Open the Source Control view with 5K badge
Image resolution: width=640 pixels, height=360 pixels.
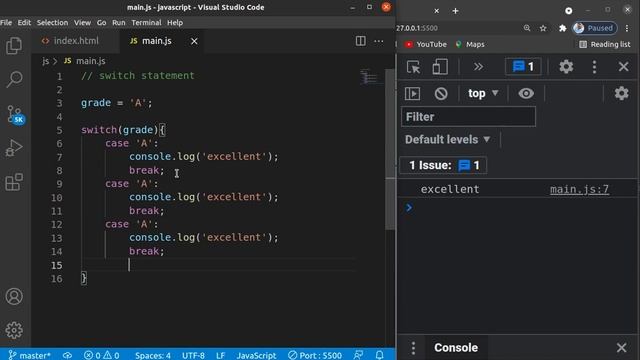pos(15,115)
